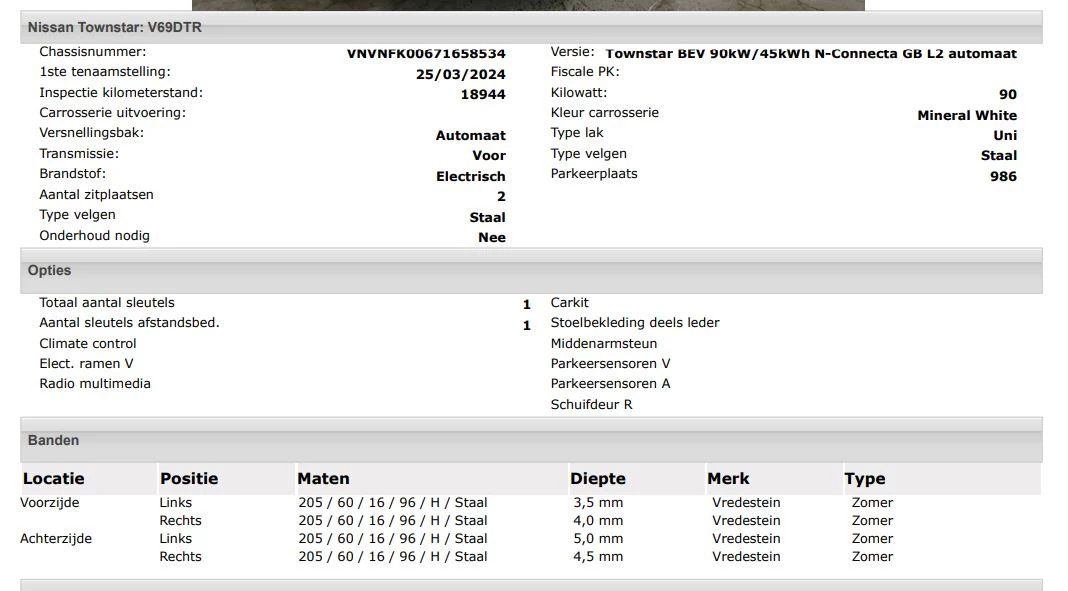The image size is (1068, 591).
Task: Select the Kleur carrosserie value Mineral White
Action: (x=966, y=114)
